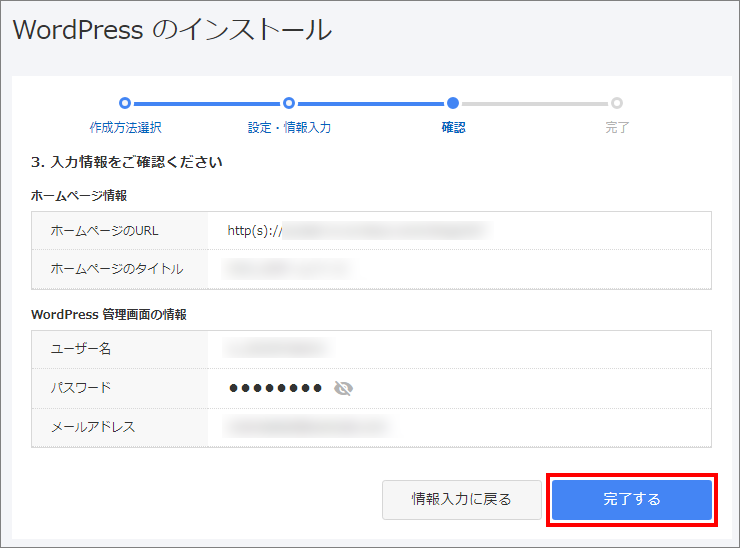Click the 情報入力に戻る button
The width and height of the screenshot is (740, 548).
(x=461, y=499)
